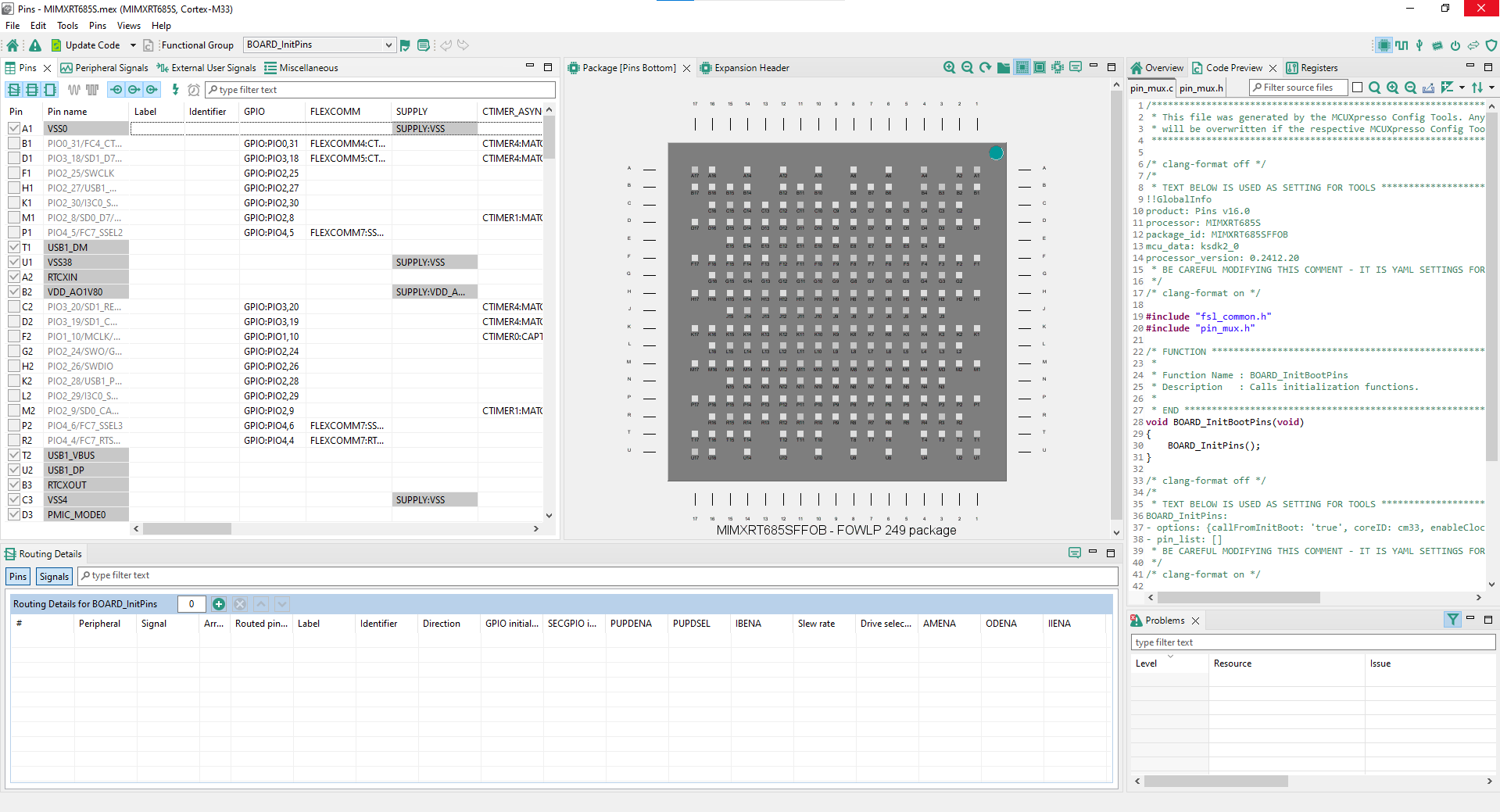Click the functional group comment icon
Image resolution: width=1500 pixels, height=812 pixels.
pyautogui.click(x=423, y=45)
